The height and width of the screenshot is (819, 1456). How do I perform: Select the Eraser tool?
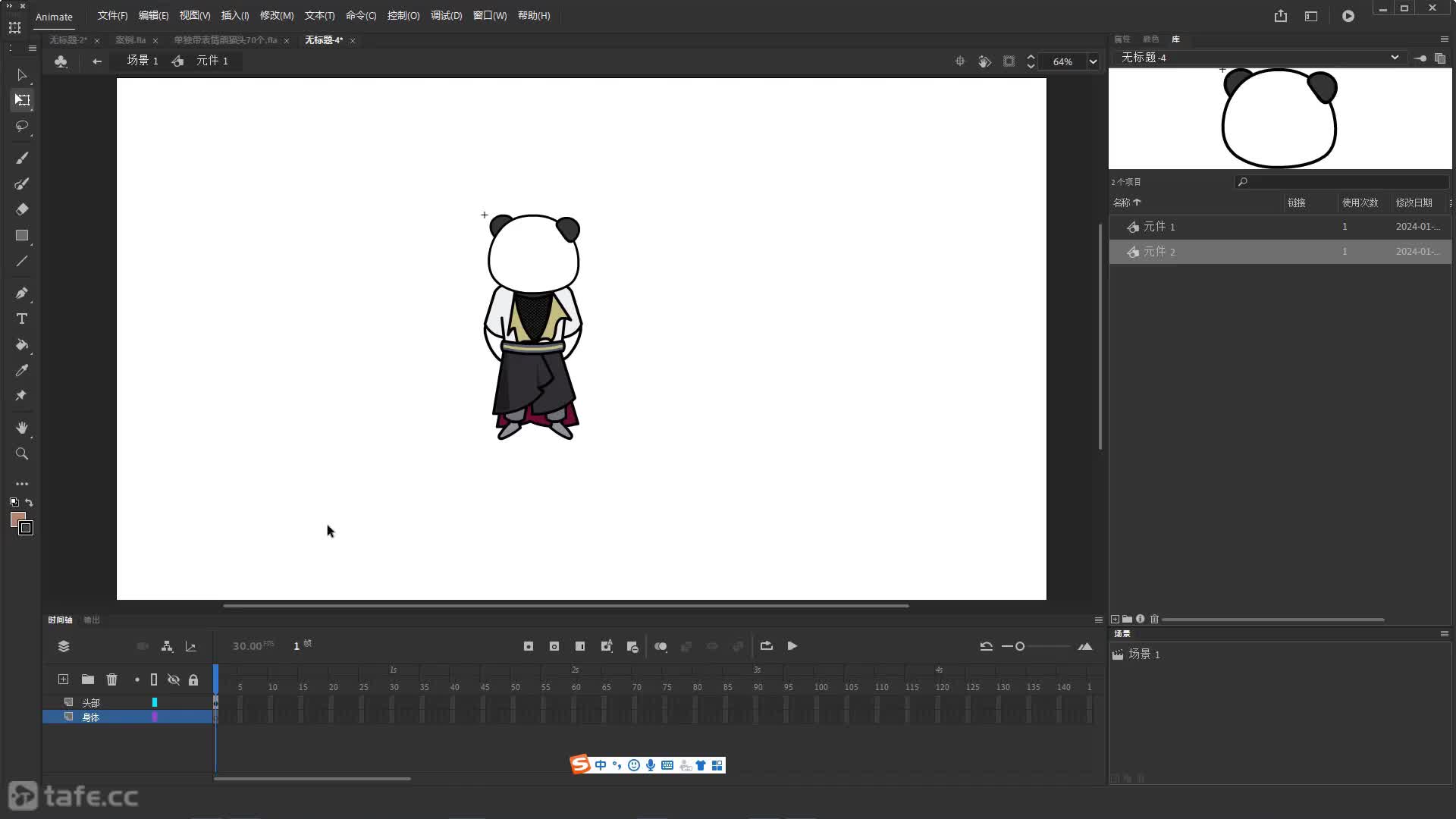point(22,209)
